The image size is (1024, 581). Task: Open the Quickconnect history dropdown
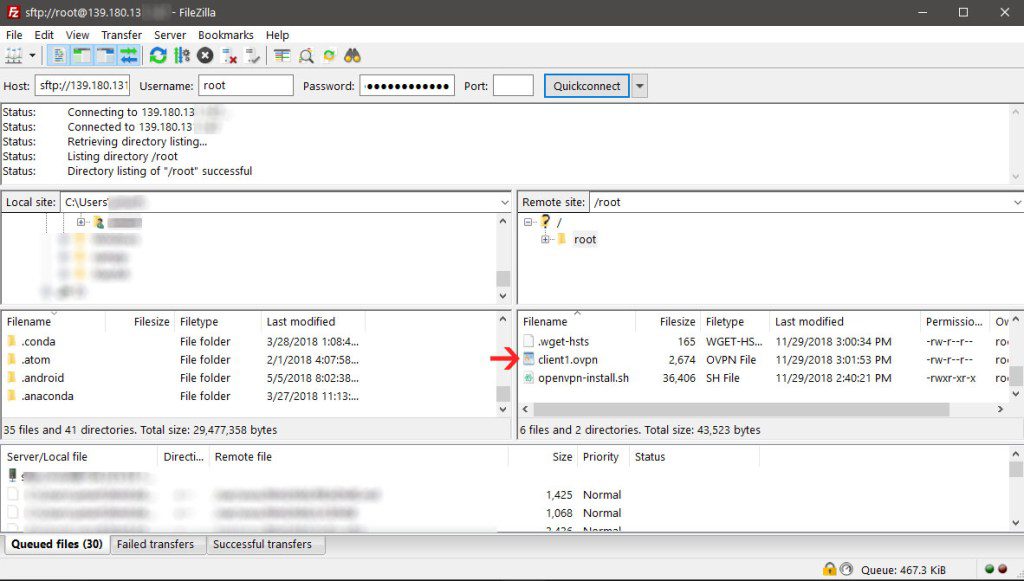[x=639, y=85]
